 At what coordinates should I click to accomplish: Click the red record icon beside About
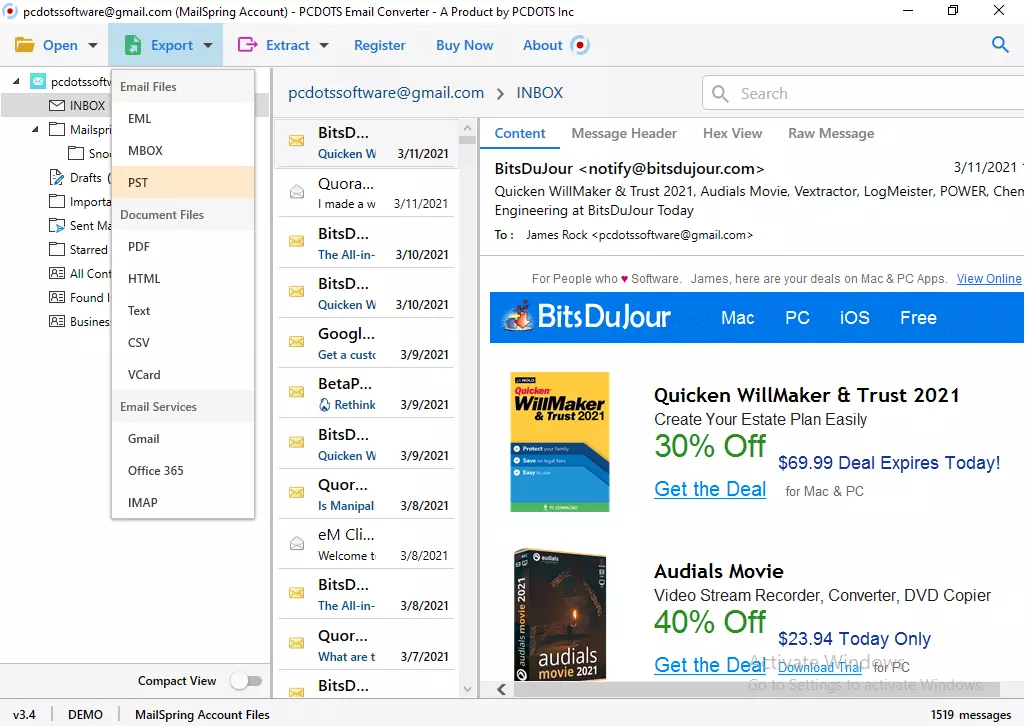tap(580, 45)
